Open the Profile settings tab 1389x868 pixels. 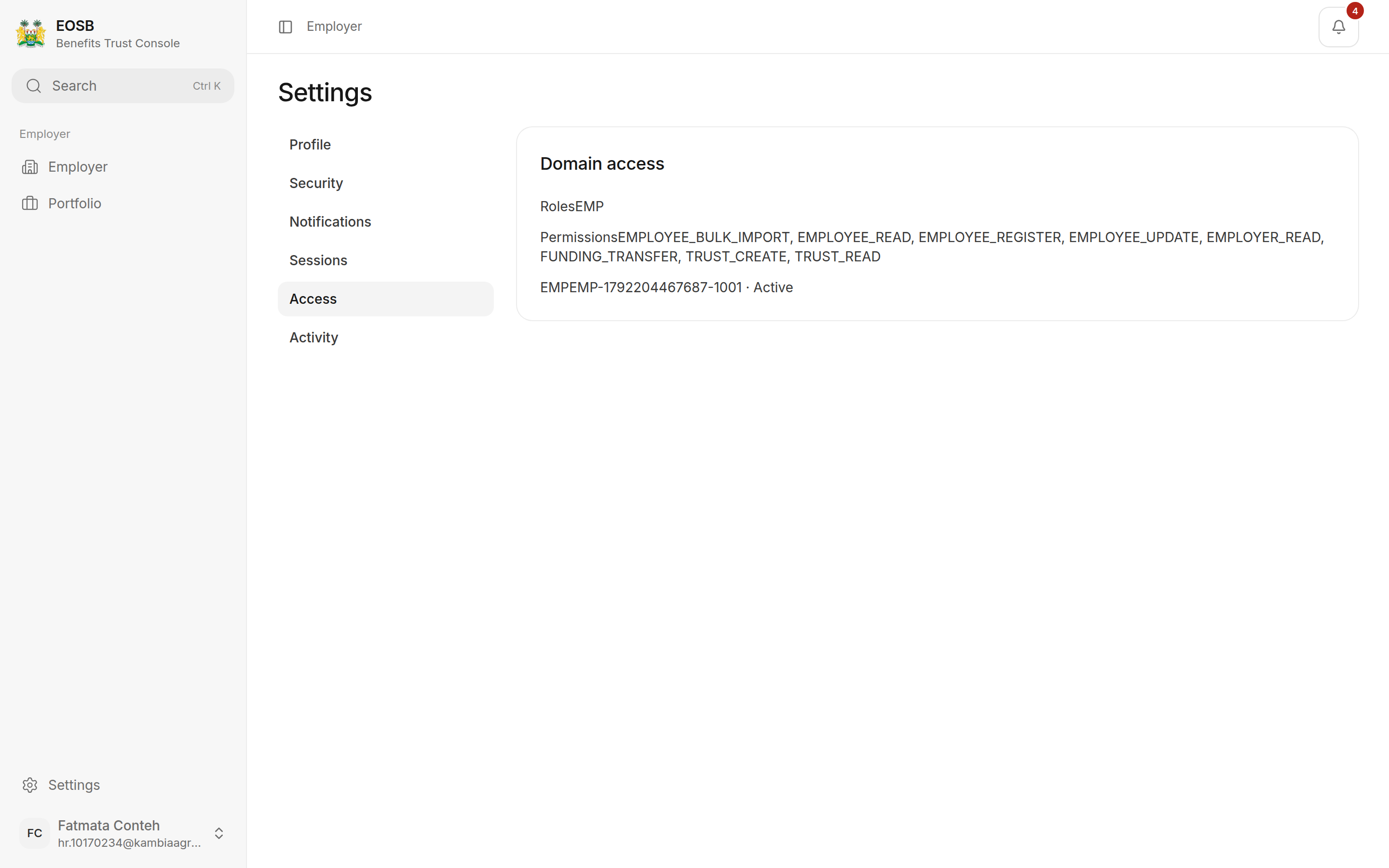click(385, 145)
